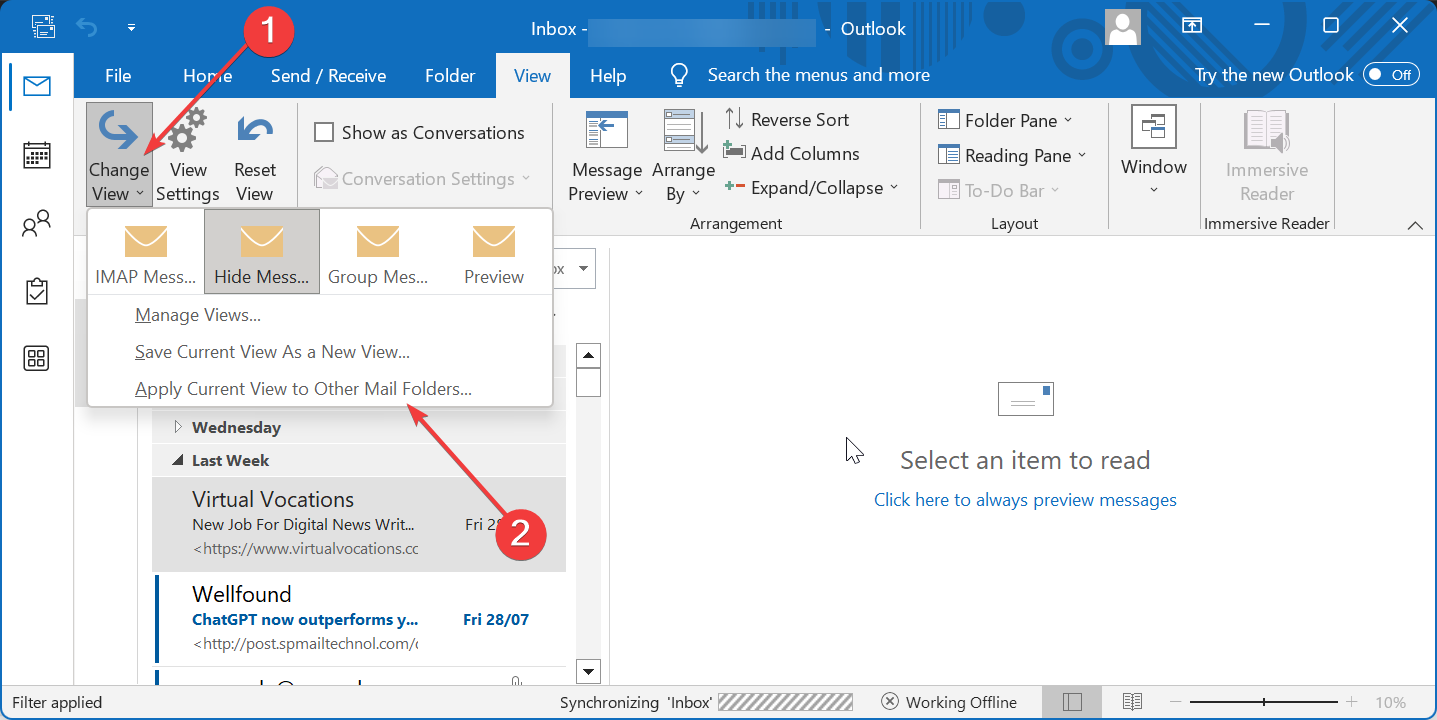Switch to Normal view in status bar

click(1072, 702)
